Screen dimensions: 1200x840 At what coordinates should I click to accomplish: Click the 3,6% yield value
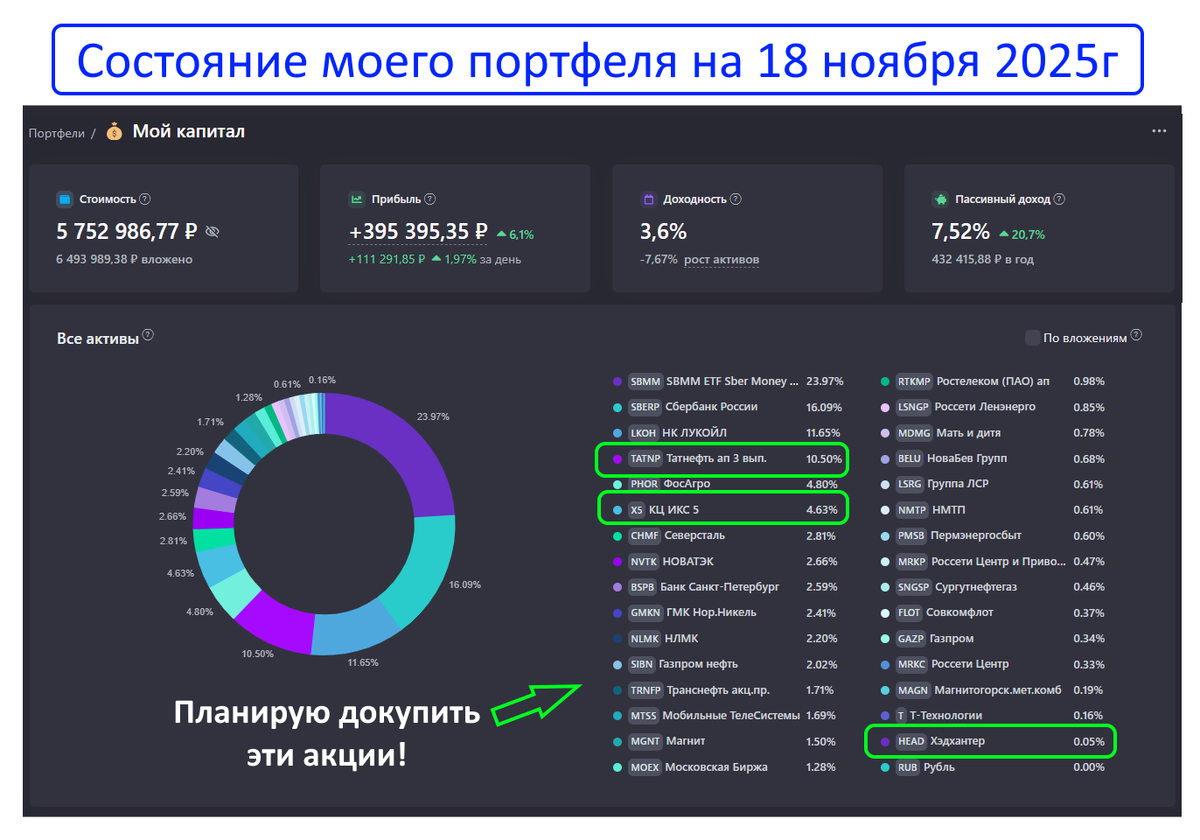coord(663,232)
